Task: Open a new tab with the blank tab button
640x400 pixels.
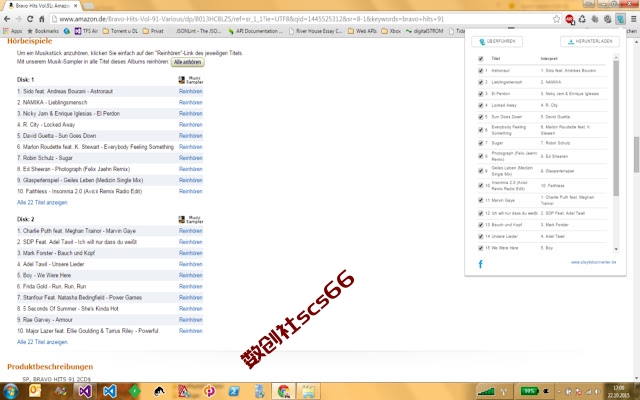Action: 88,6
